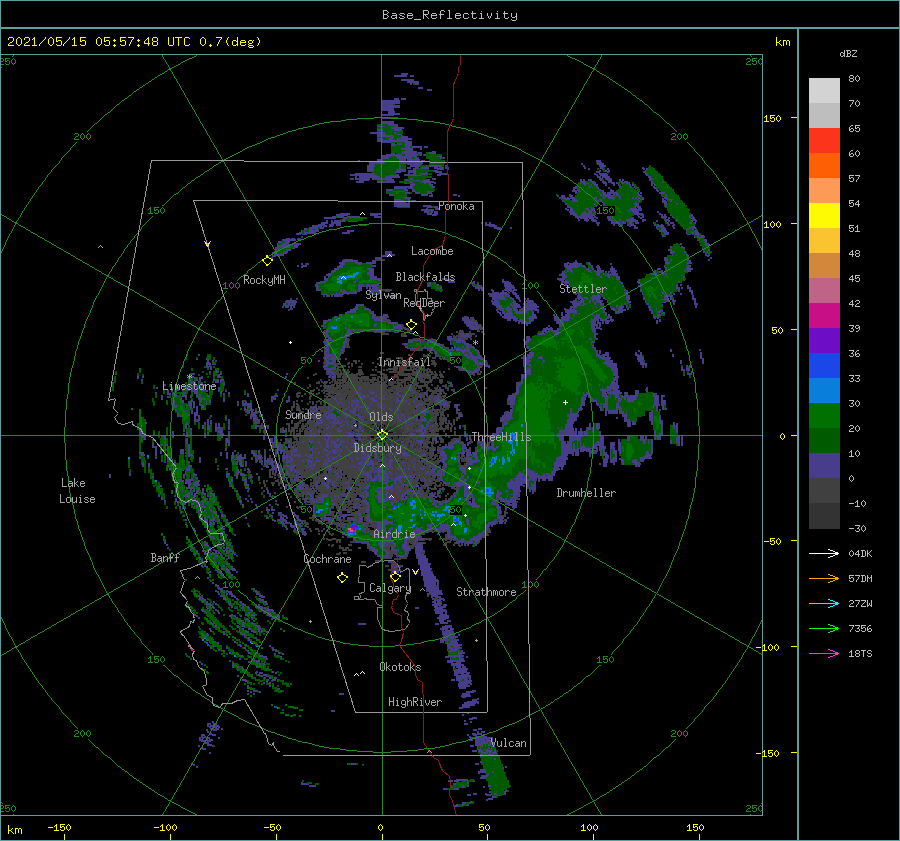Click the Limestone label
This screenshot has width=900, height=841.
pos(189,386)
